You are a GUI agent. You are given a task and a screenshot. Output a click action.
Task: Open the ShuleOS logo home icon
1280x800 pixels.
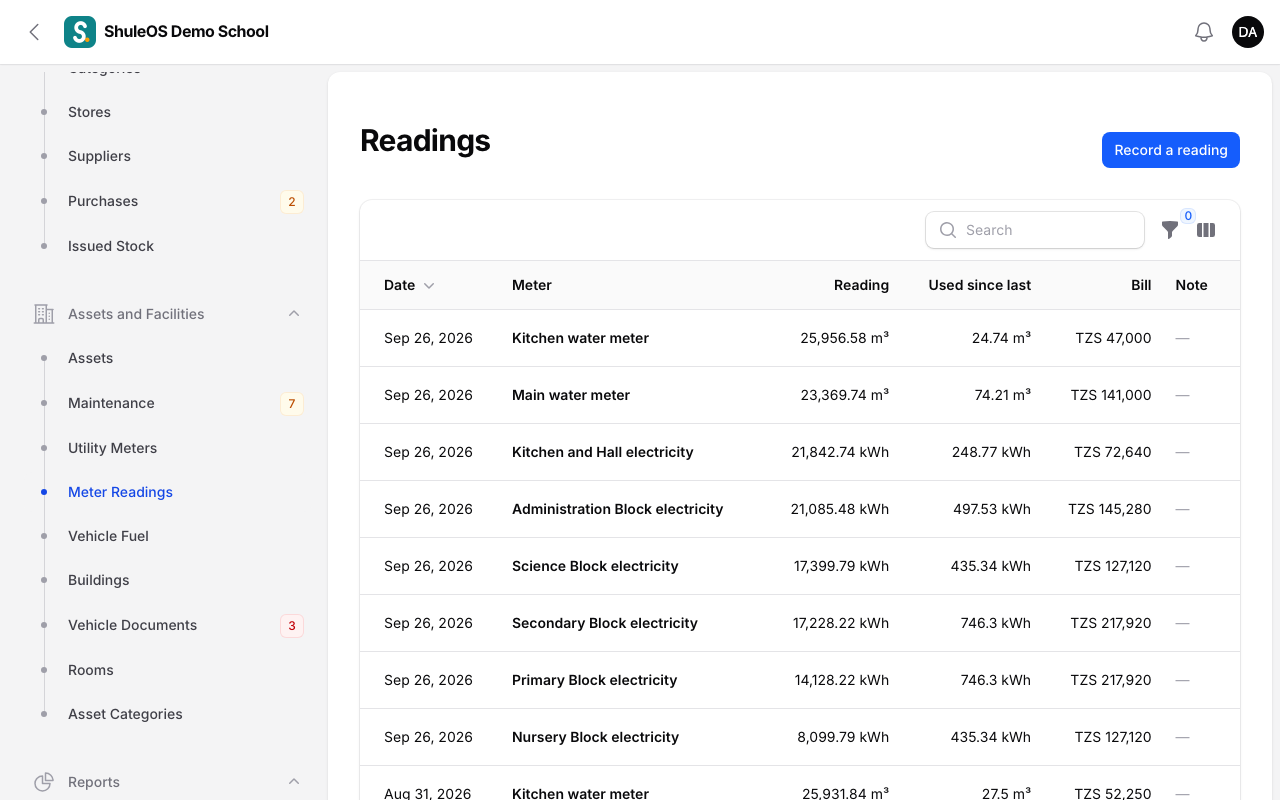pos(80,32)
